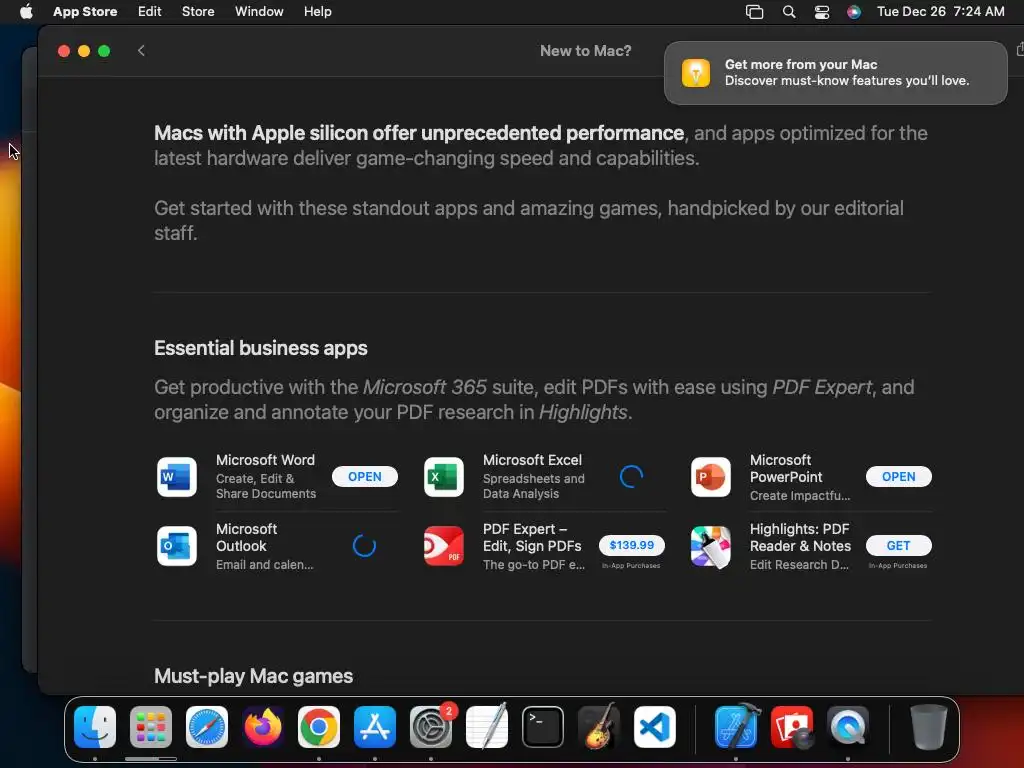Click the Microsoft Word title text
The width and height of the screenshot is (1024, 768).
tap(265, 460)
